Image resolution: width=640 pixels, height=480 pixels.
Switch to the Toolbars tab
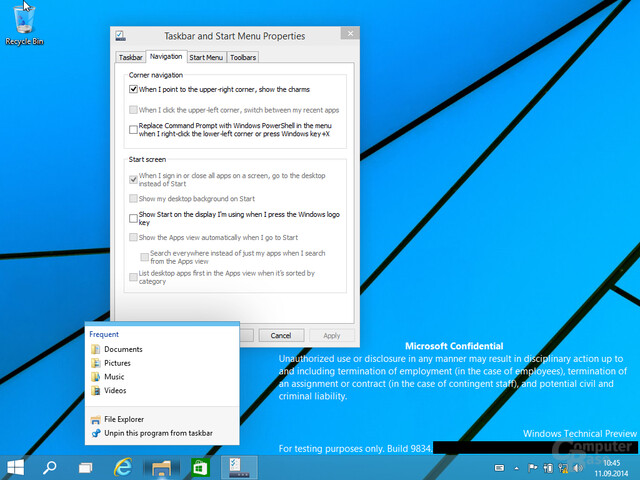click(x=243, y=57)
